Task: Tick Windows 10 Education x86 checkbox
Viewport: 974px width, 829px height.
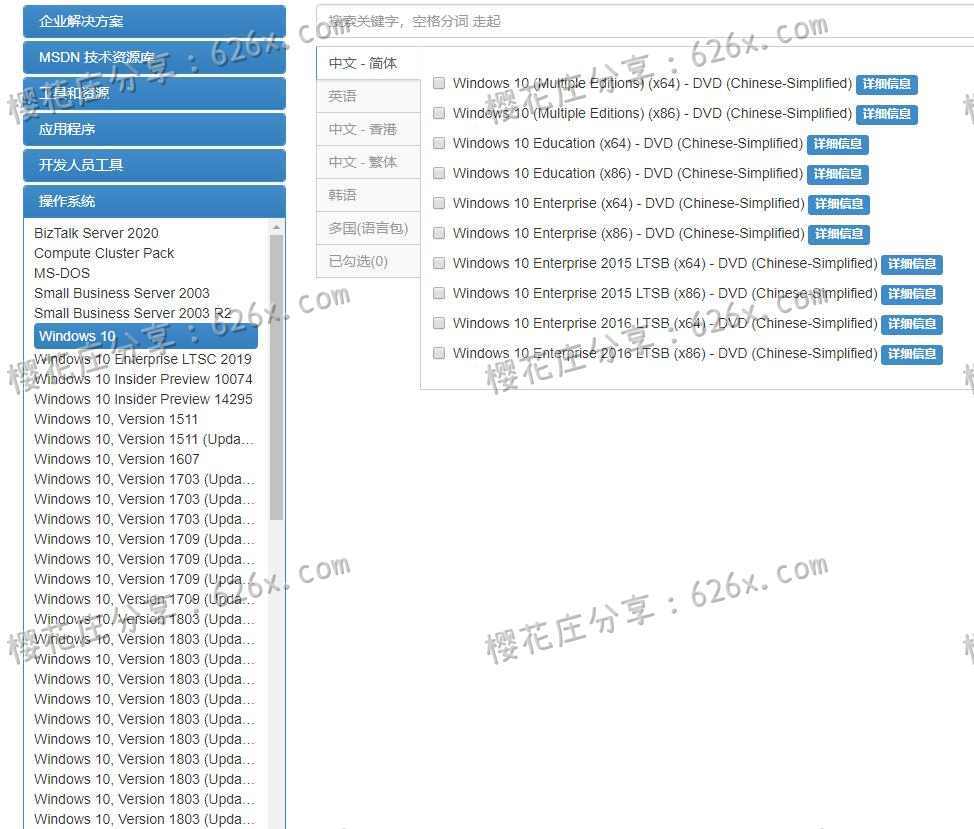Action: [x=439, y=173]
